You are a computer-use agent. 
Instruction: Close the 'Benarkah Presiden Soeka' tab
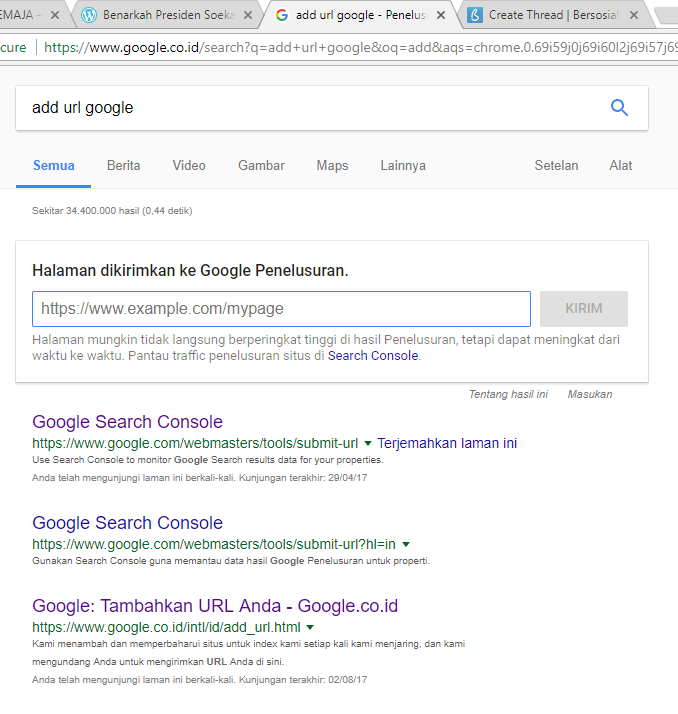tap(248, 15)
